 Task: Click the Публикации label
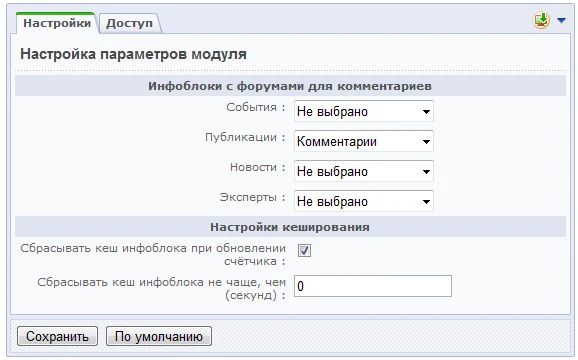point(245,137)
